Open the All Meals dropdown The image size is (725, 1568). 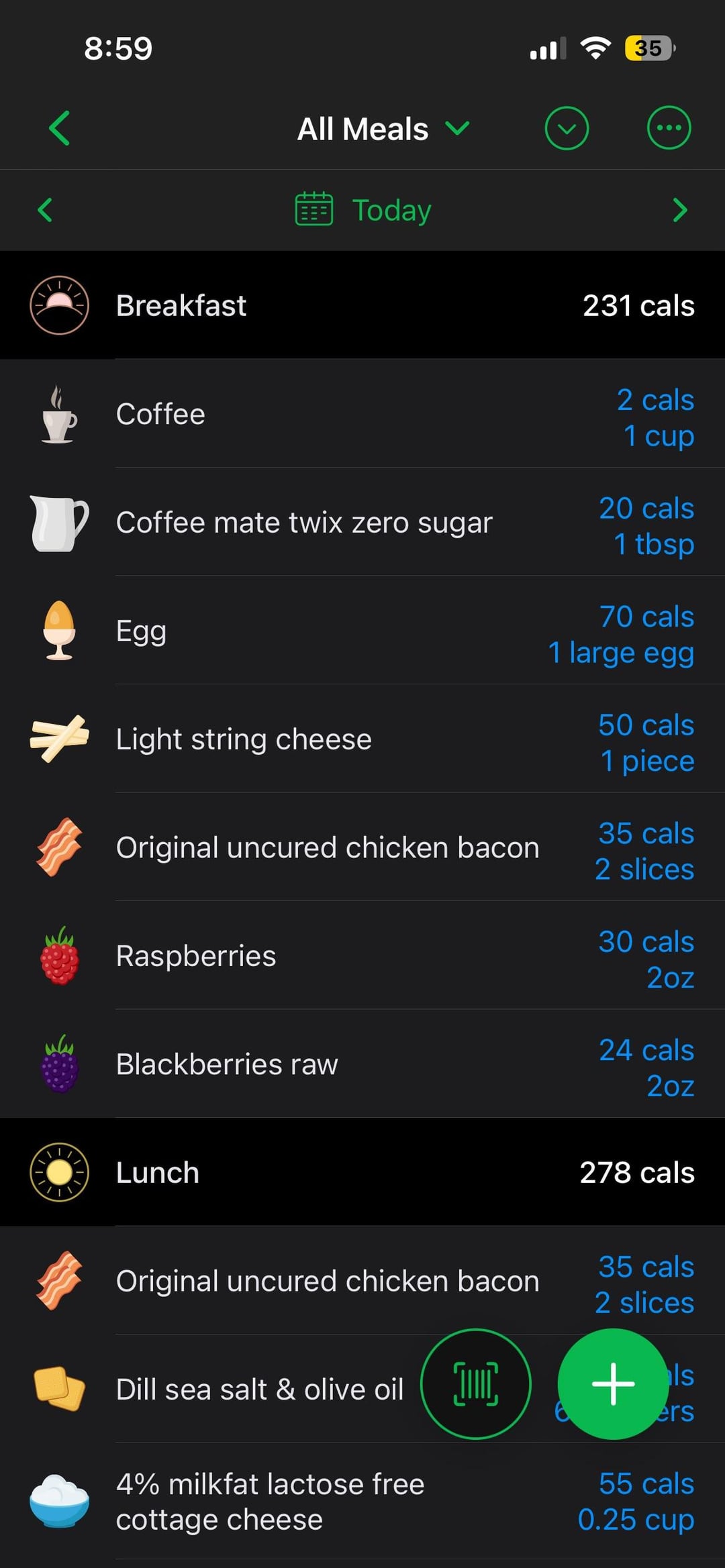(383, 129)
